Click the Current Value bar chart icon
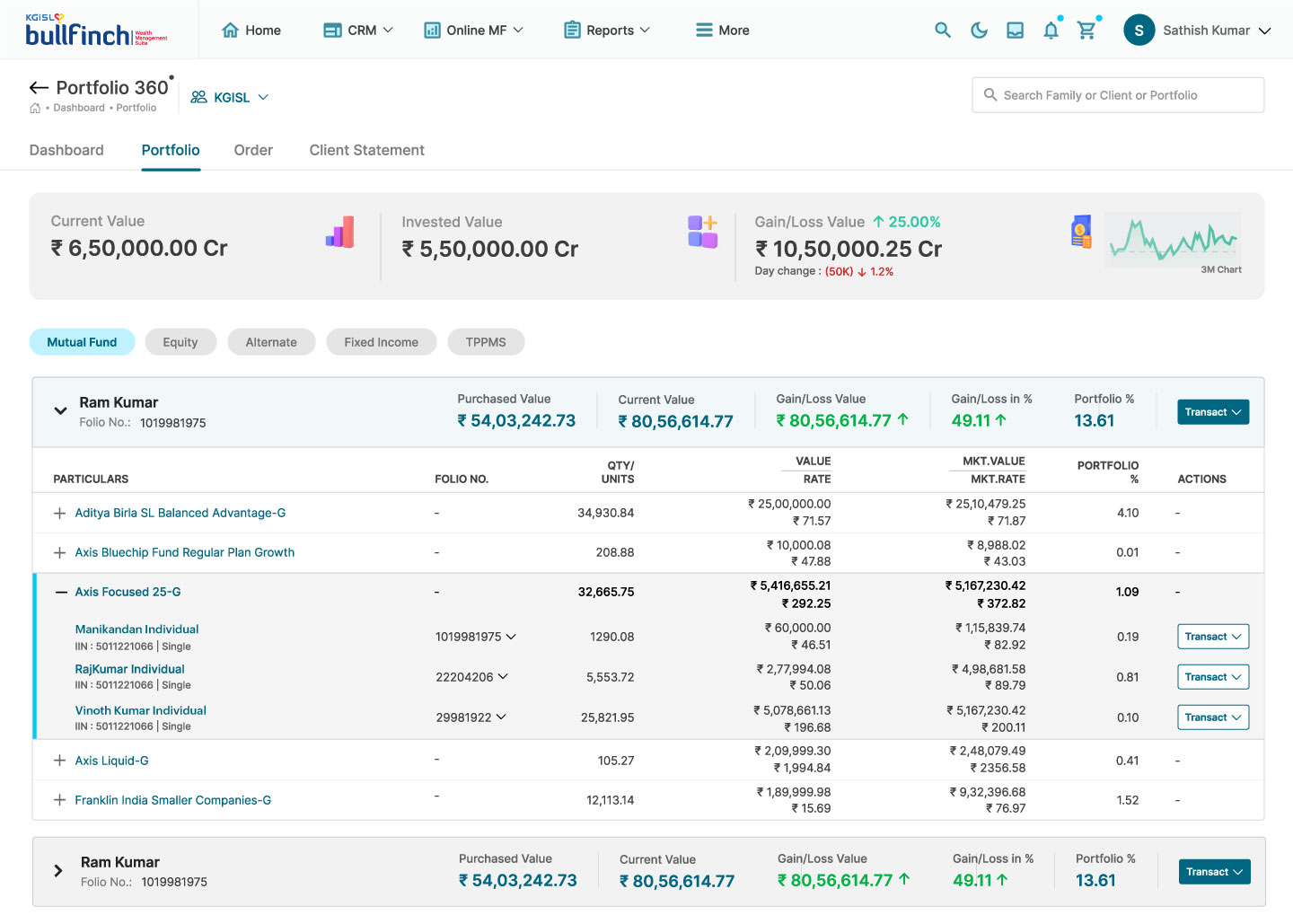Image resolution: width=1293 pixels, height=924 pixels. click(340, 232)
